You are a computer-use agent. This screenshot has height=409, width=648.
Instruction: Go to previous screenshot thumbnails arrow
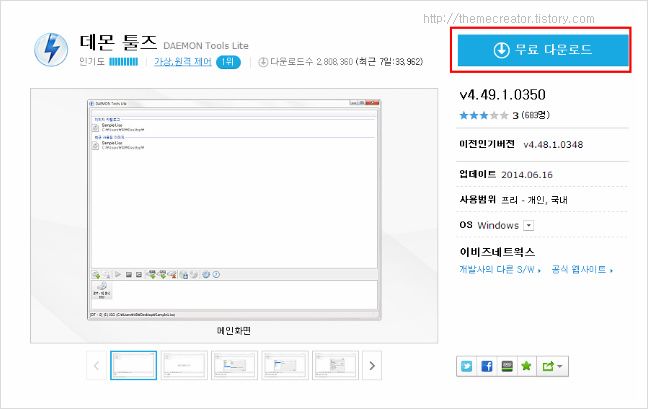(x=96, y=365)
